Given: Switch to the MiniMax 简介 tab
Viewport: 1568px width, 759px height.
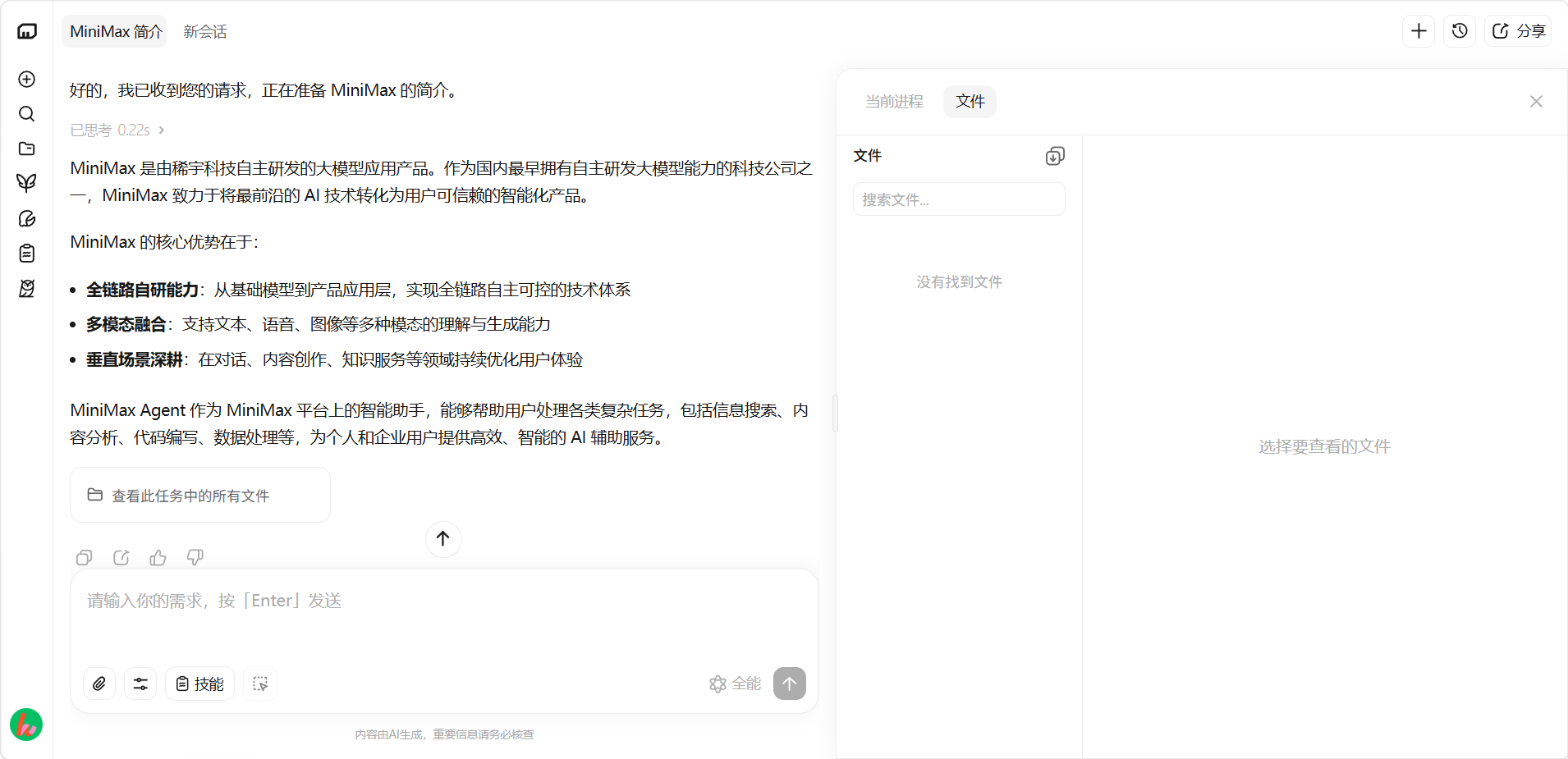Looking at the screenshot, I should tap(115, 31).
